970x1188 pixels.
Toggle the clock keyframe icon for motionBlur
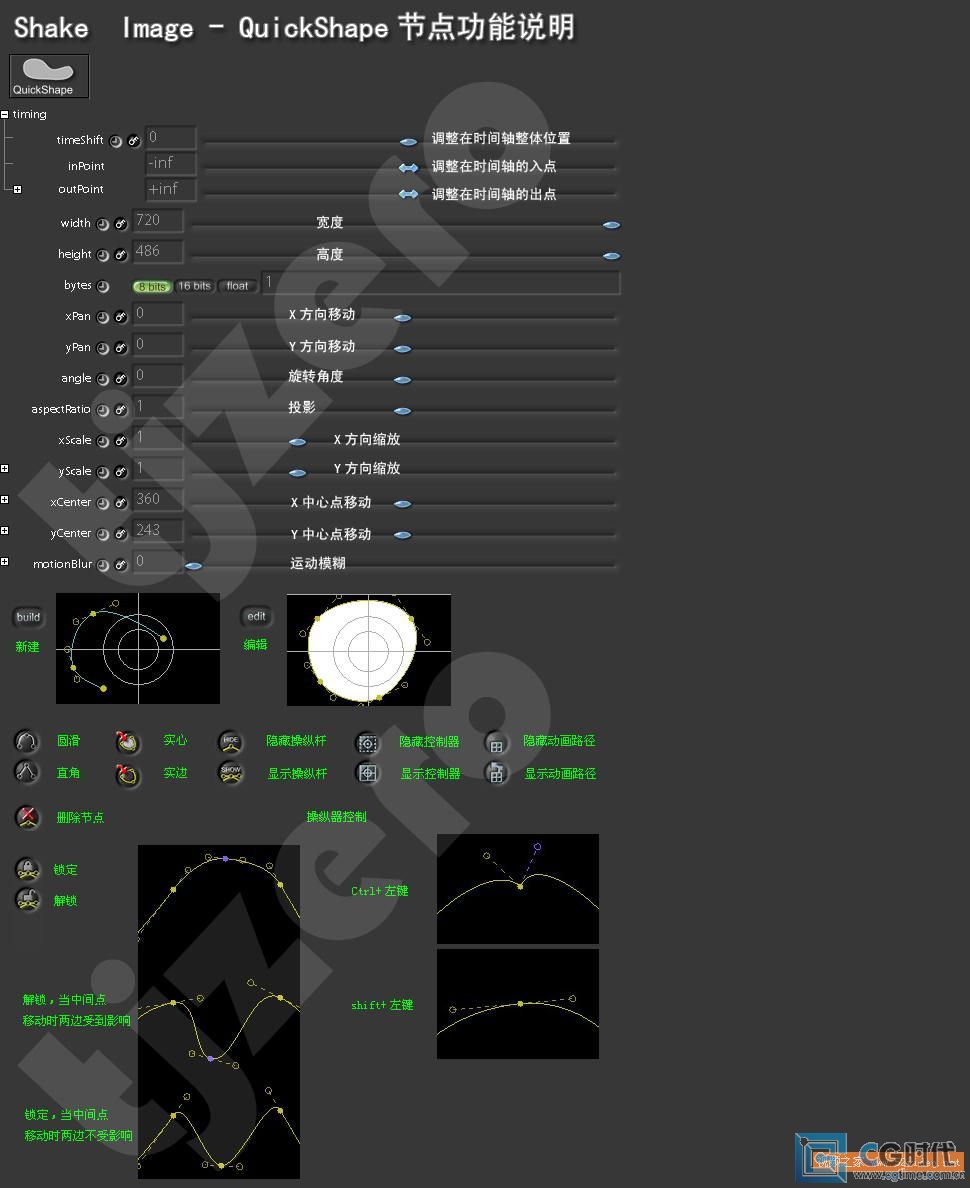click(103, 565)
